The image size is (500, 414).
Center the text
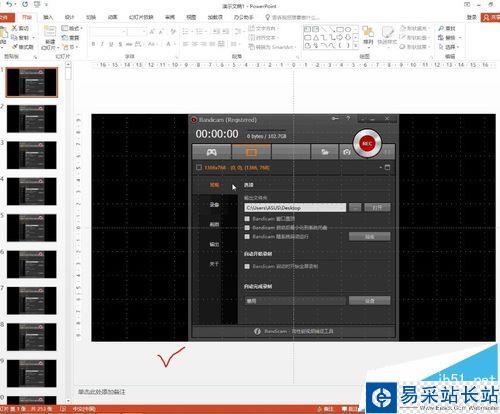pos(195,44)
